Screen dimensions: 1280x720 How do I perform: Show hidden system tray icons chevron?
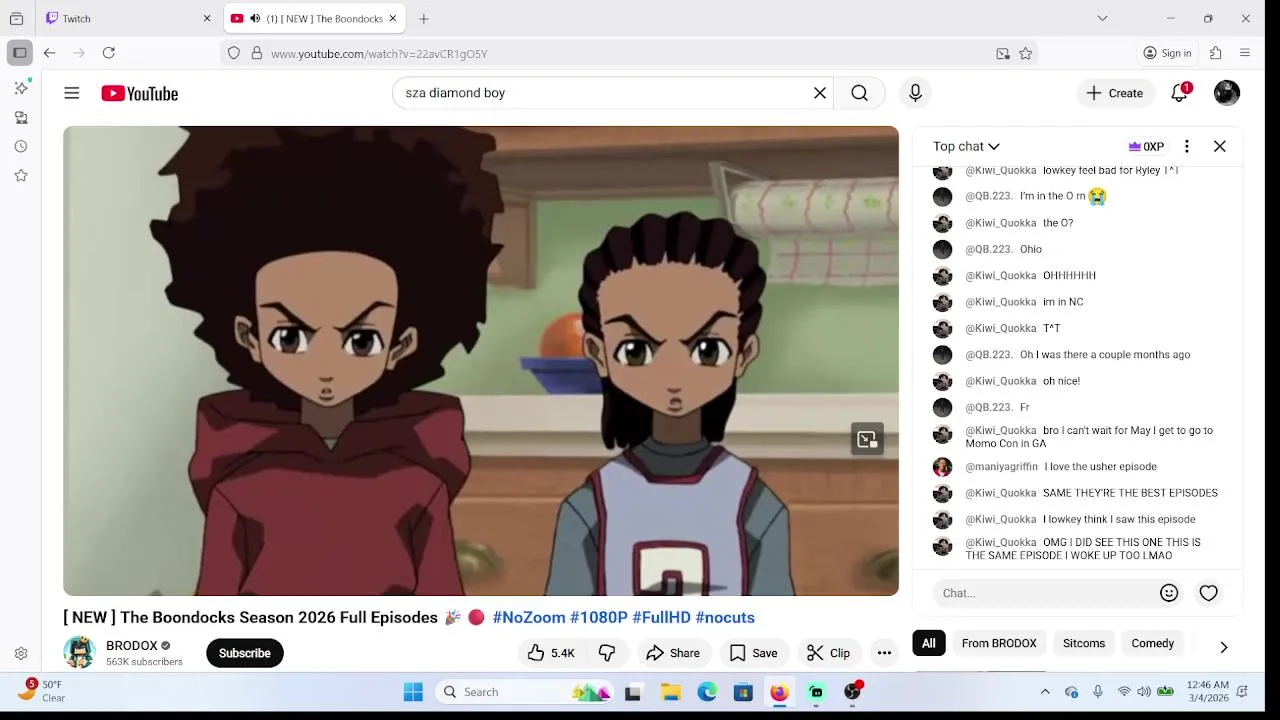click(x=1045, y=692)
